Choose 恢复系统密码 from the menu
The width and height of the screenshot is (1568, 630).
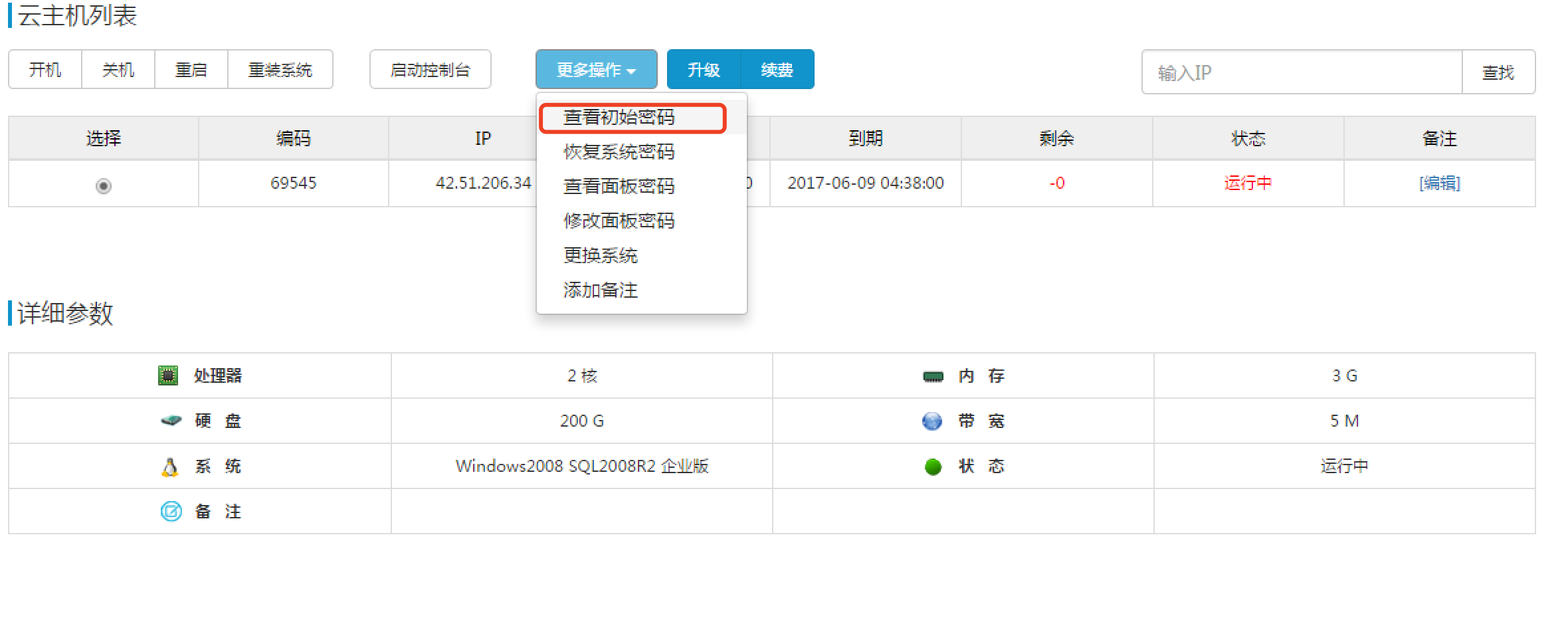point(642,152)
